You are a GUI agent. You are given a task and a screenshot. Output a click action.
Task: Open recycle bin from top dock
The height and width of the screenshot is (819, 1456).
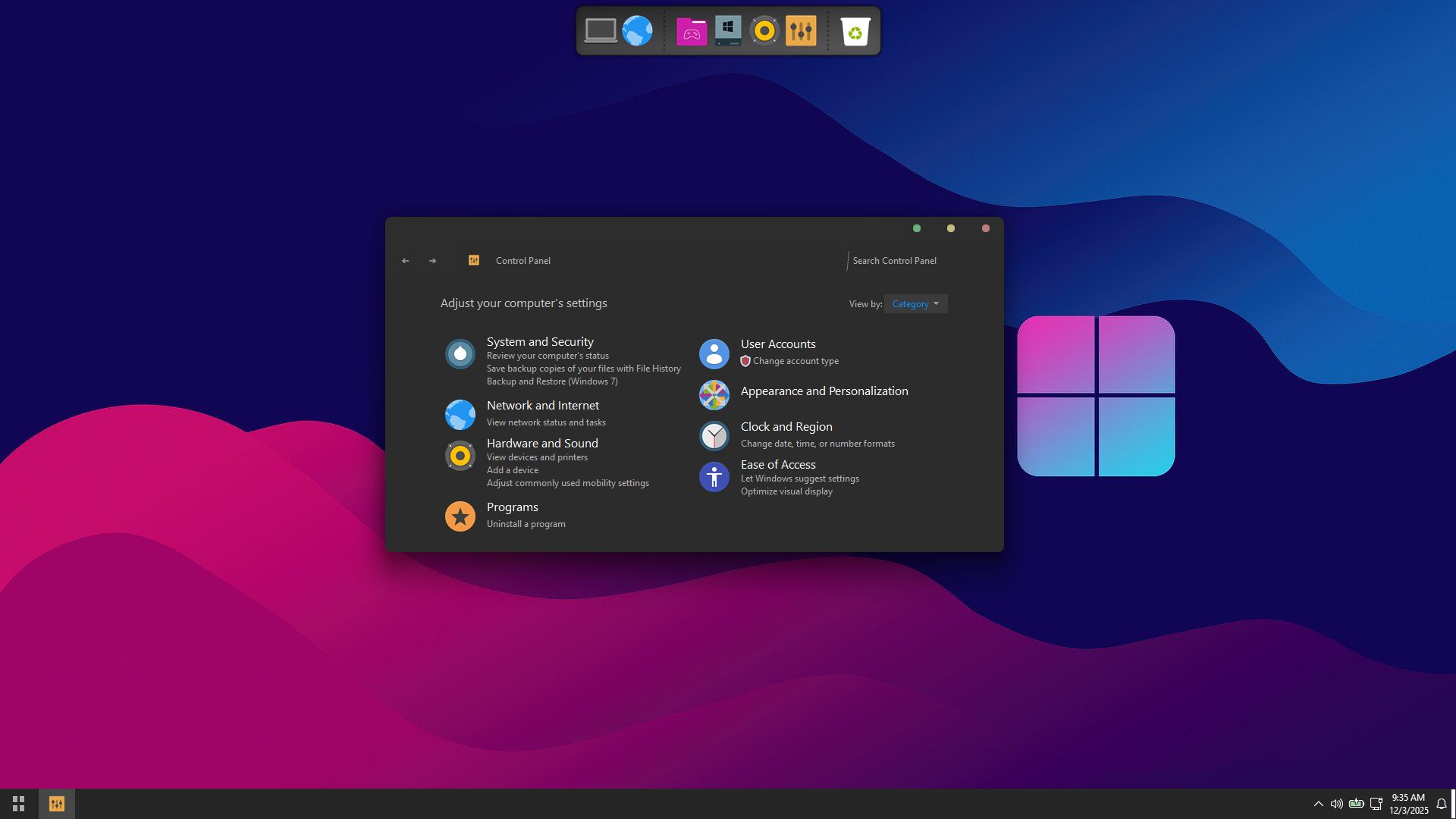pyautogui.click(x=855, y=32)
